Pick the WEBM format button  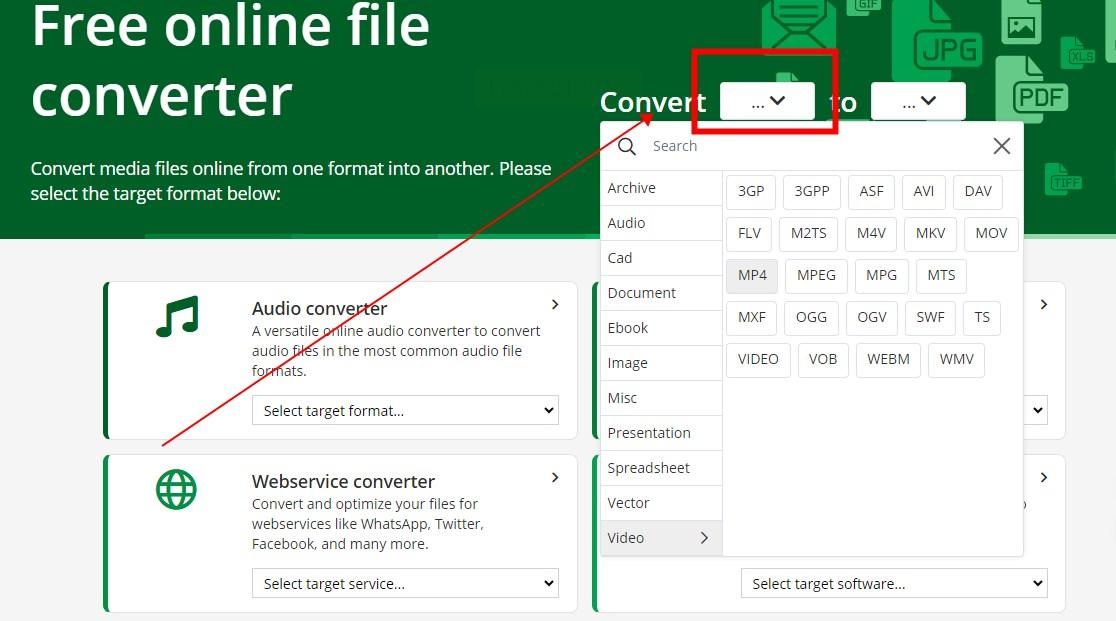[x=888, y=359]
